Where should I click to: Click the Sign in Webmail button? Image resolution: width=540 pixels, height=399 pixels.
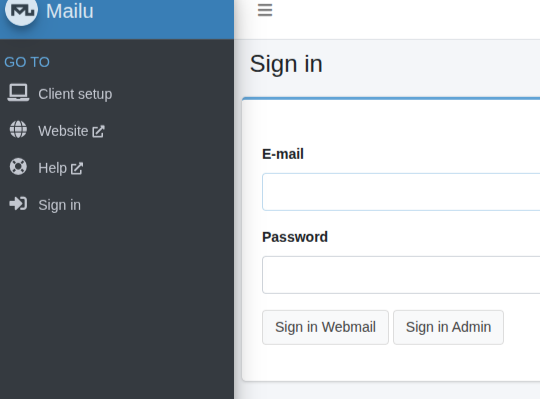click(x=325, y=327)
